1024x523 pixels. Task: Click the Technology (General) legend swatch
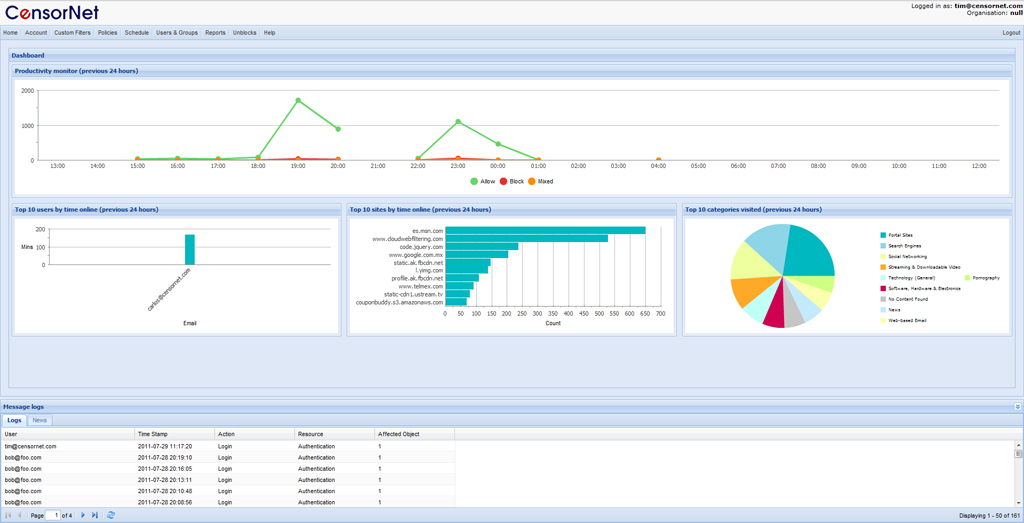(884, 277)
